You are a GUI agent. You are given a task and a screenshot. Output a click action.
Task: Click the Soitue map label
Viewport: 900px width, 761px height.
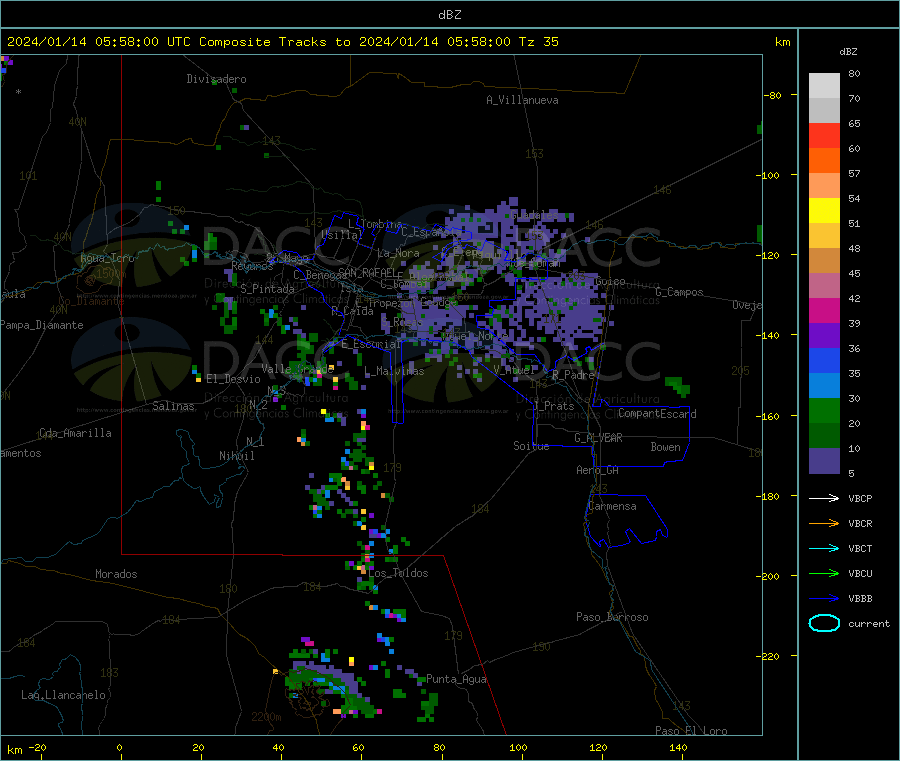(531, 446)
